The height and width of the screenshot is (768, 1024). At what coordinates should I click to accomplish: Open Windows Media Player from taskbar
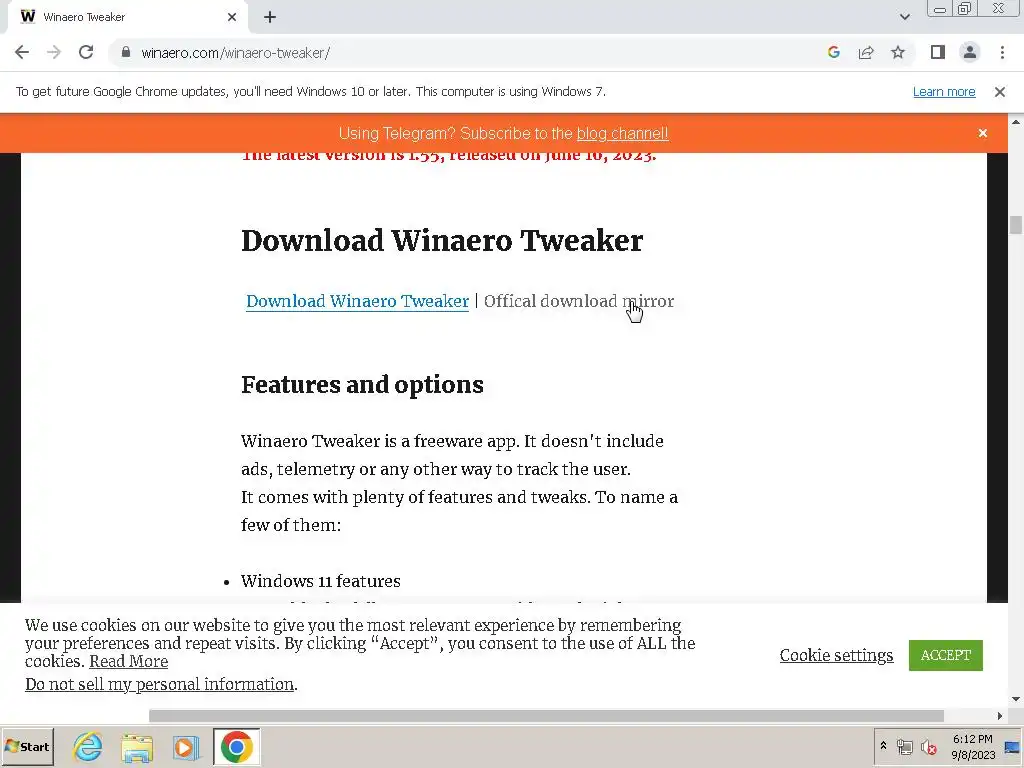click(185, 747)
